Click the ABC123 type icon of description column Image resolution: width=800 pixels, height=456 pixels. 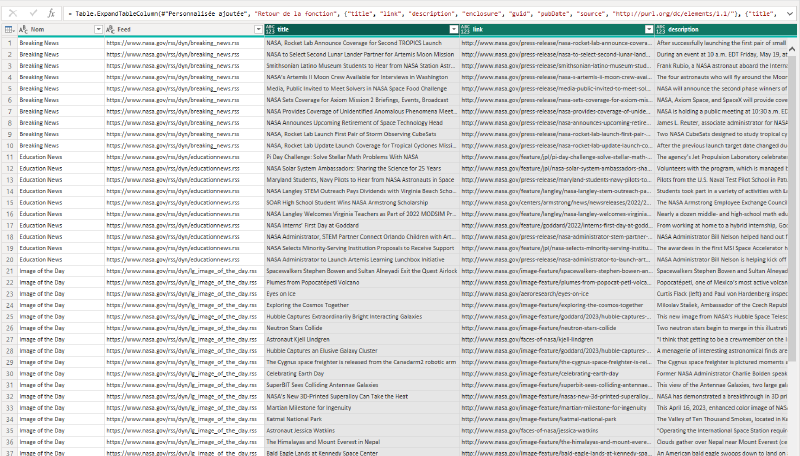[661, 30]
